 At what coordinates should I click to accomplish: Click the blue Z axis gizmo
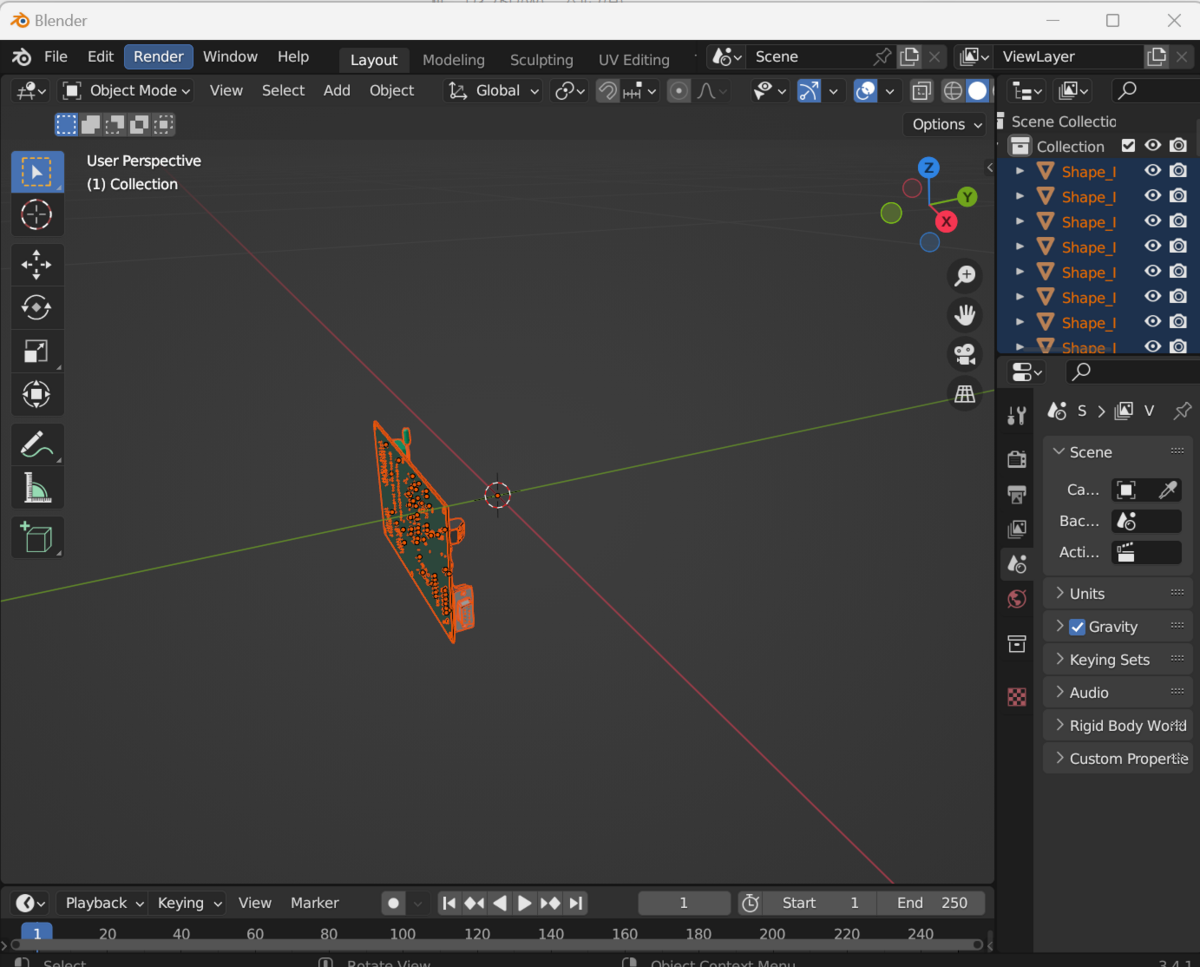(929, 167)
